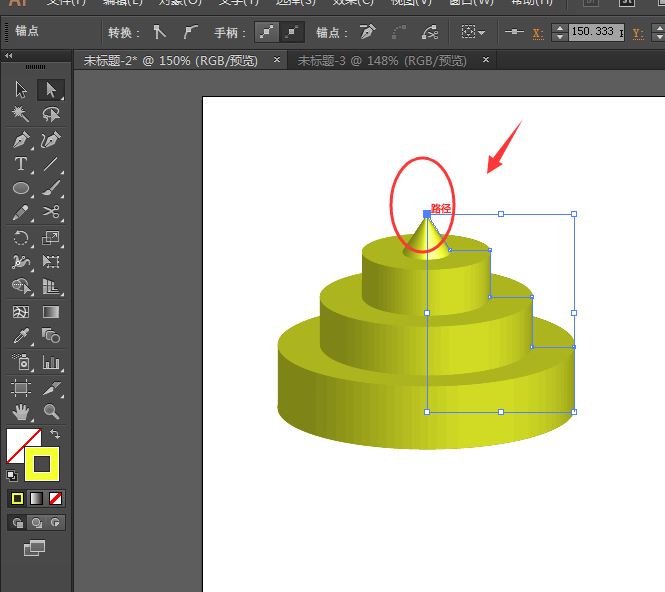665x592 pixels.
Task: Select the Selection tool (black arrow)
Action: point(21,90)
